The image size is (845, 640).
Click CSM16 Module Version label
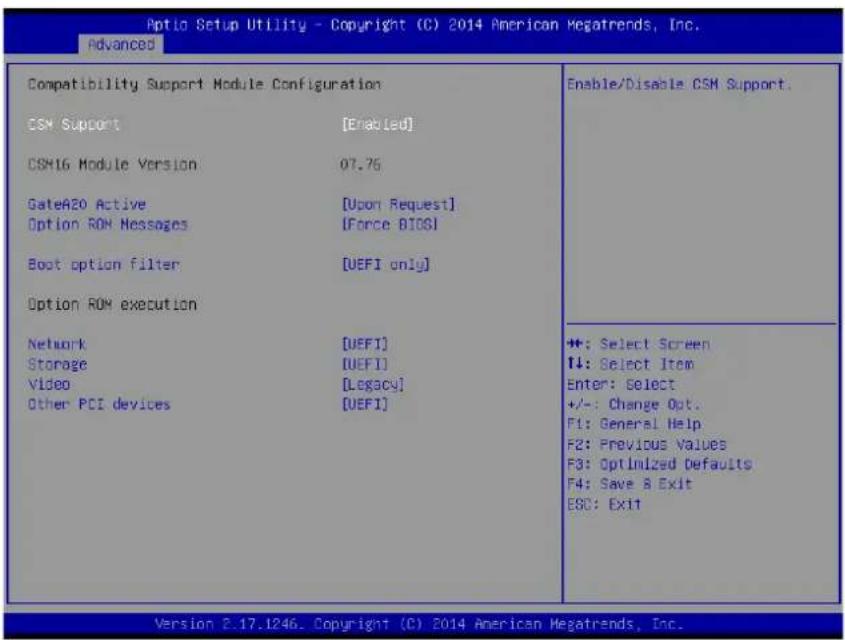112,164
